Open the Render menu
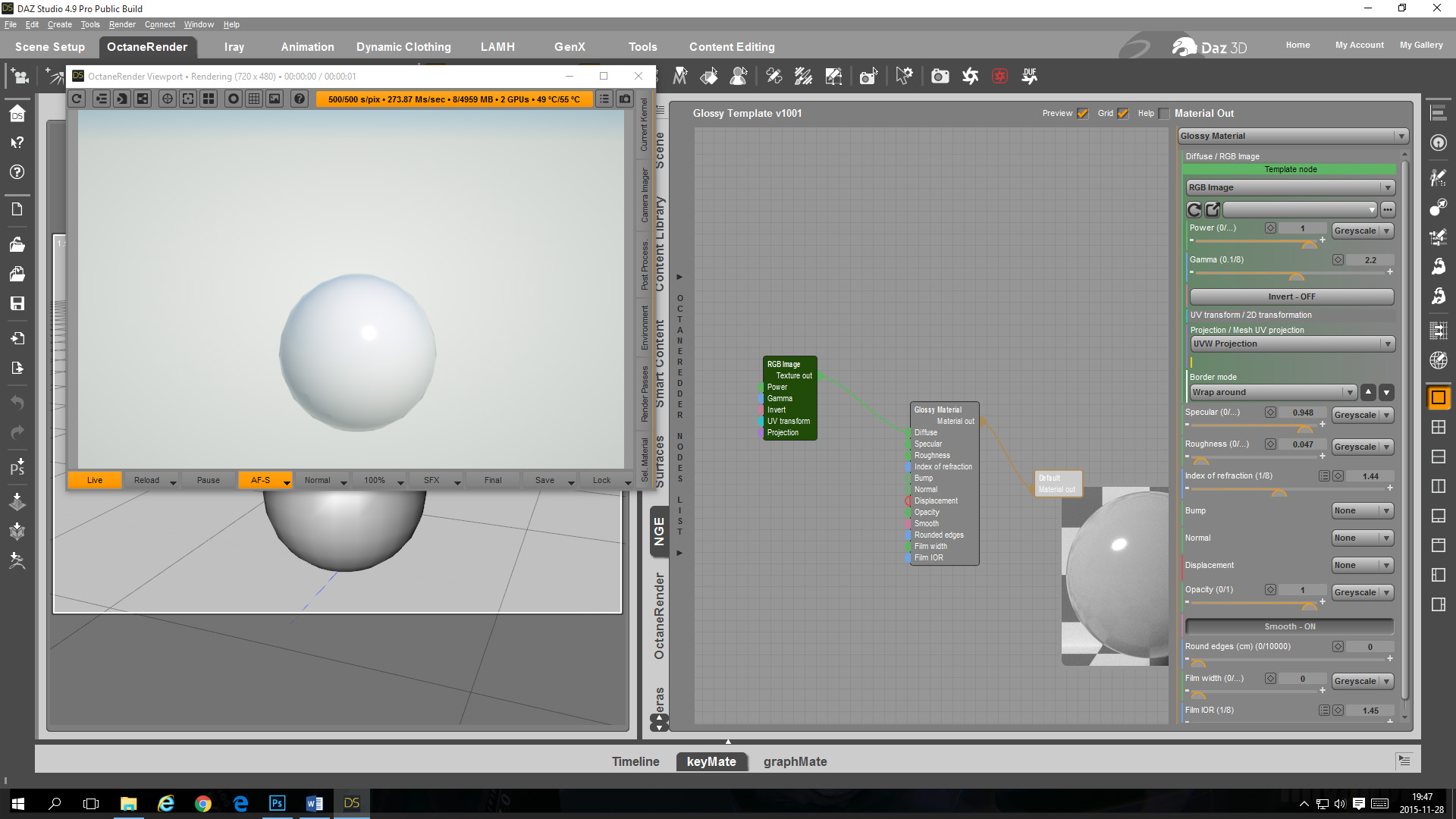The image size is (1456, 819). click(x=121, y=24)
